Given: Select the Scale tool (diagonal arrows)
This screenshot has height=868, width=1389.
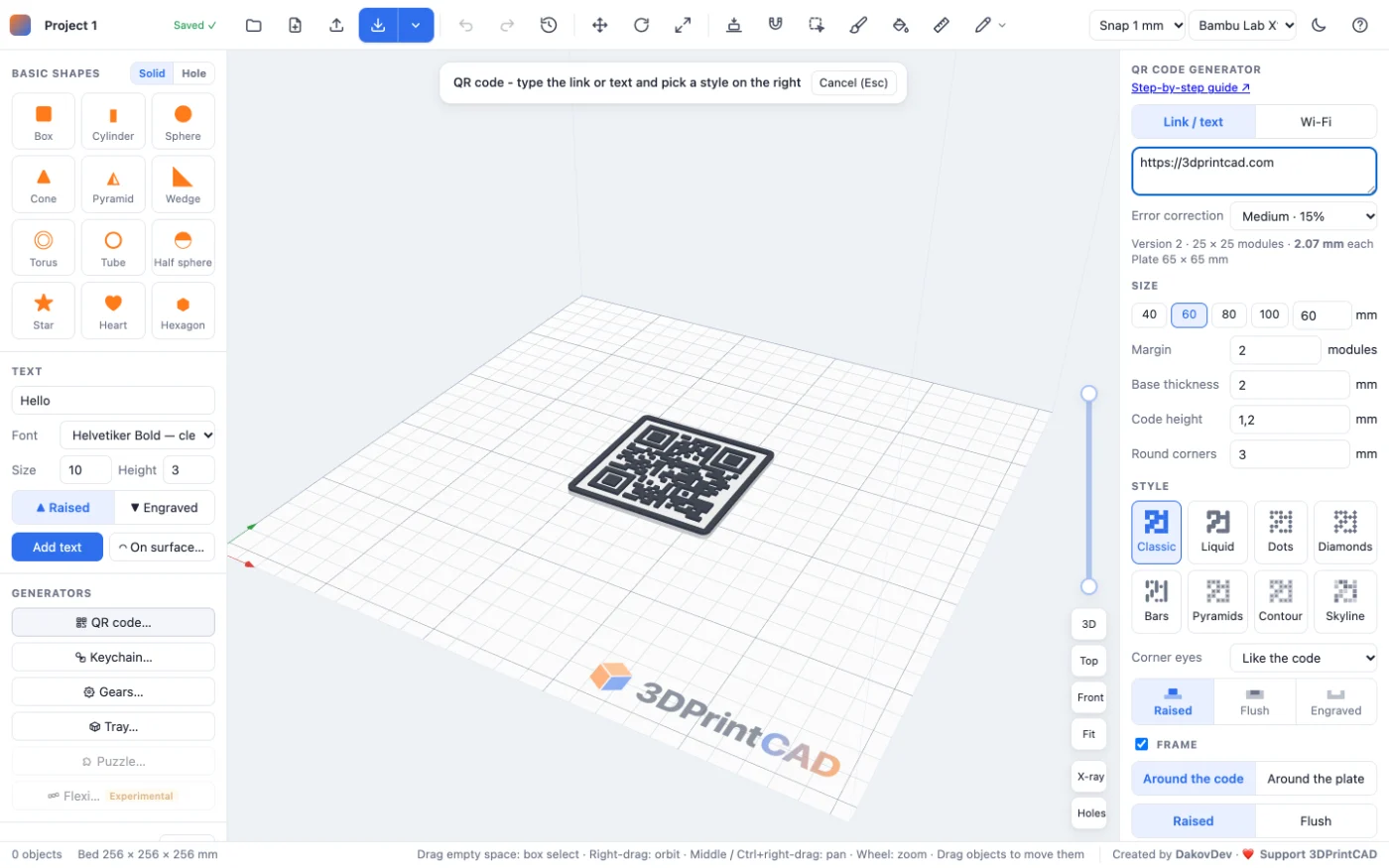Looking at the screenshot, I should [683, 26].
